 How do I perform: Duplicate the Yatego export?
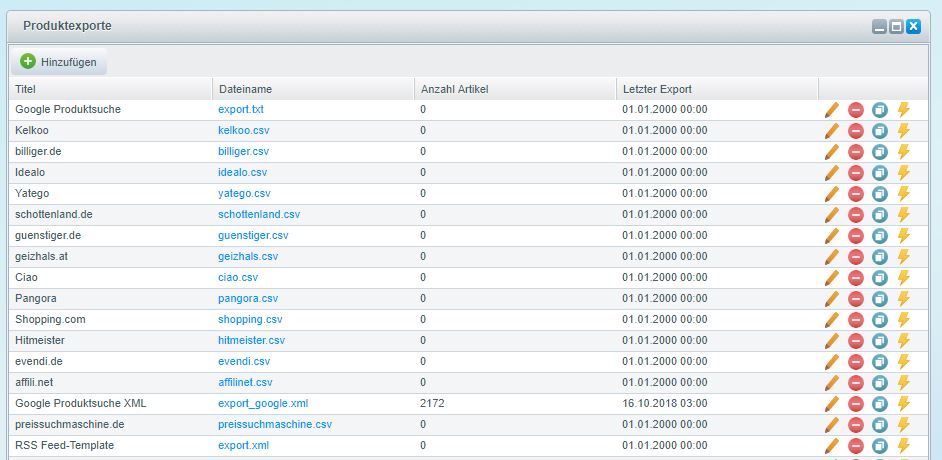[880, 194]
